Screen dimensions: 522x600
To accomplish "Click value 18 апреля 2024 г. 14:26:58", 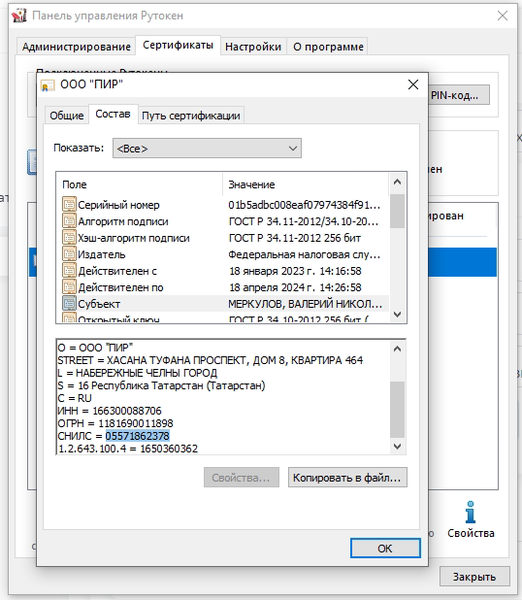I will [295, 287].
